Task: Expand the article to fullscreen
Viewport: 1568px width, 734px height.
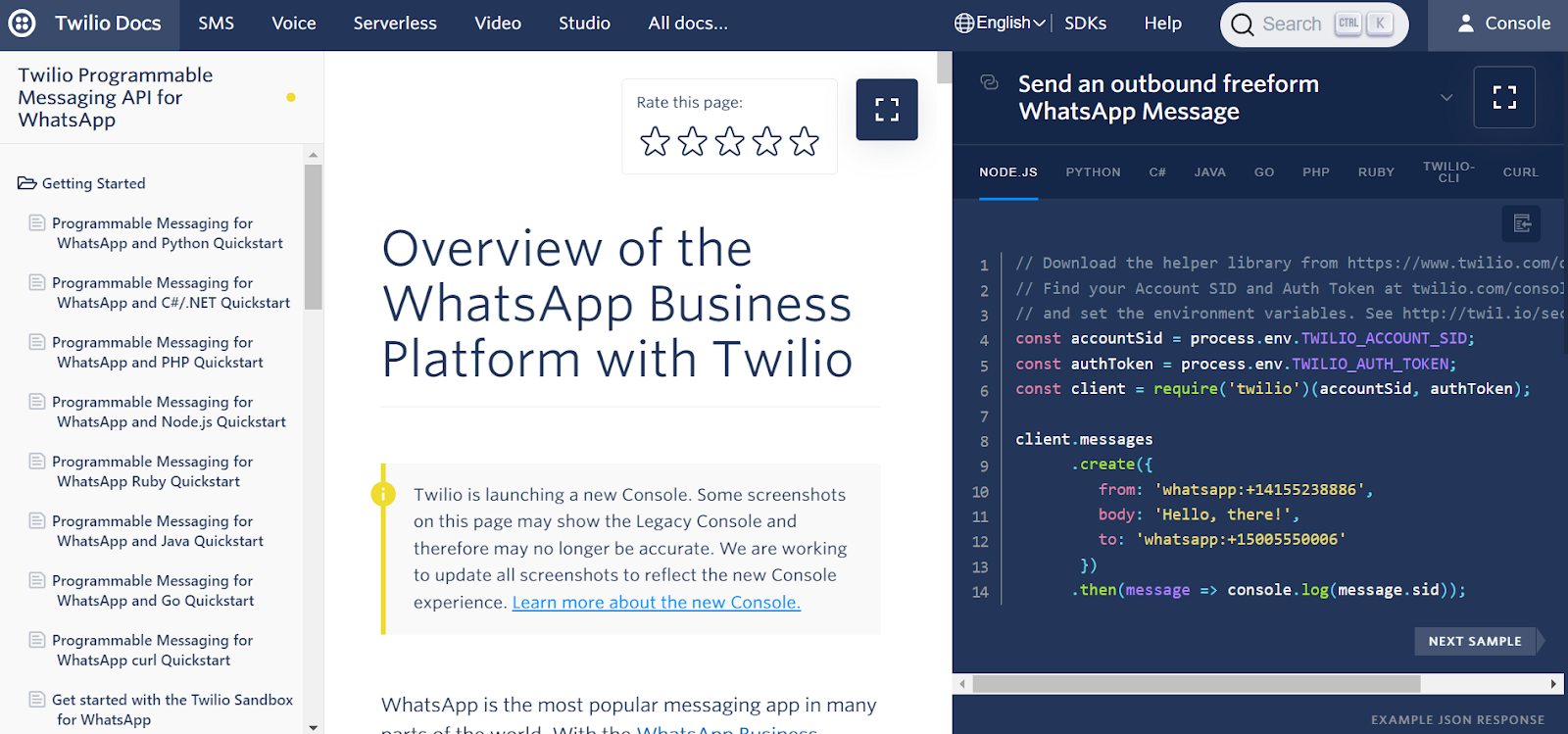Action: pyautogui.click(x=887, y=110)
